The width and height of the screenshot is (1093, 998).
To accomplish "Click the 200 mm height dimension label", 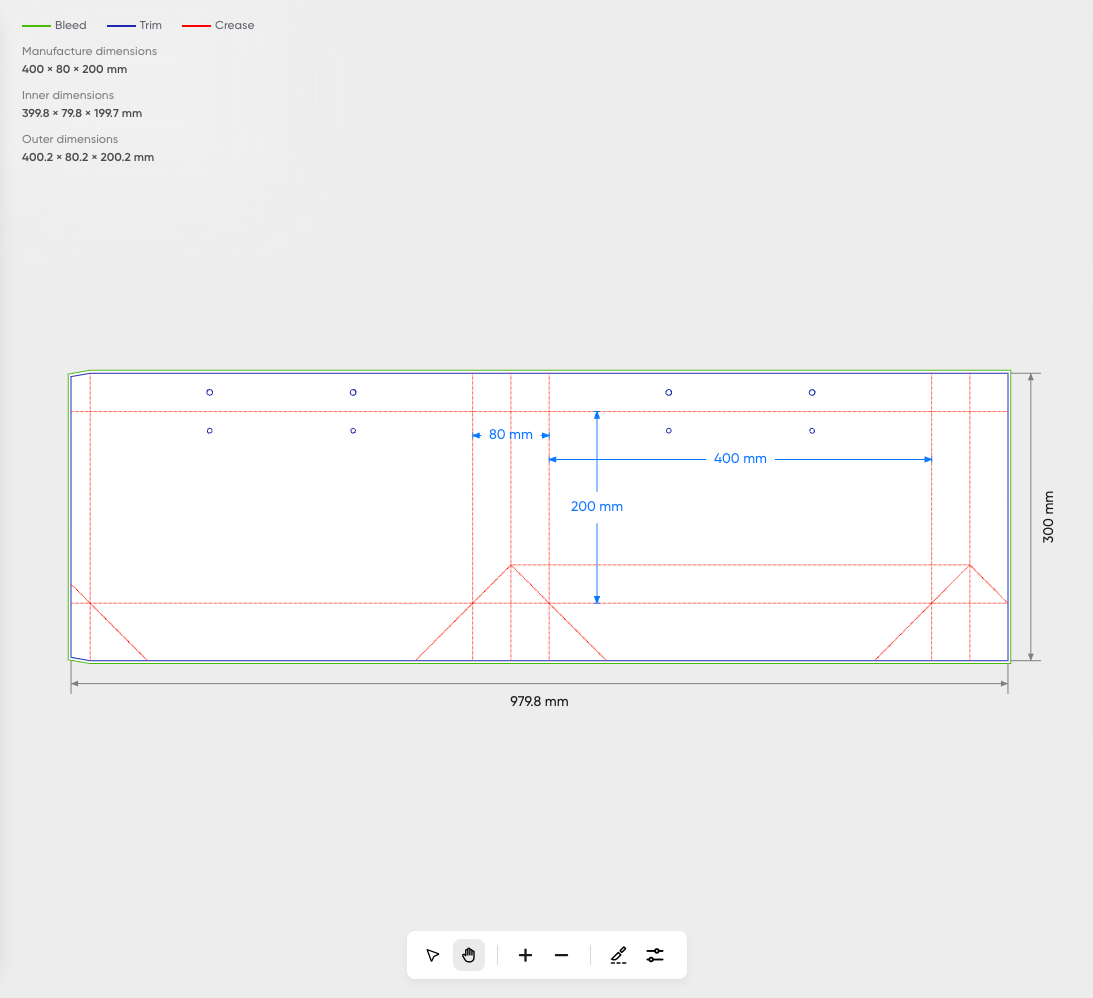I will (x=597, y=507).
